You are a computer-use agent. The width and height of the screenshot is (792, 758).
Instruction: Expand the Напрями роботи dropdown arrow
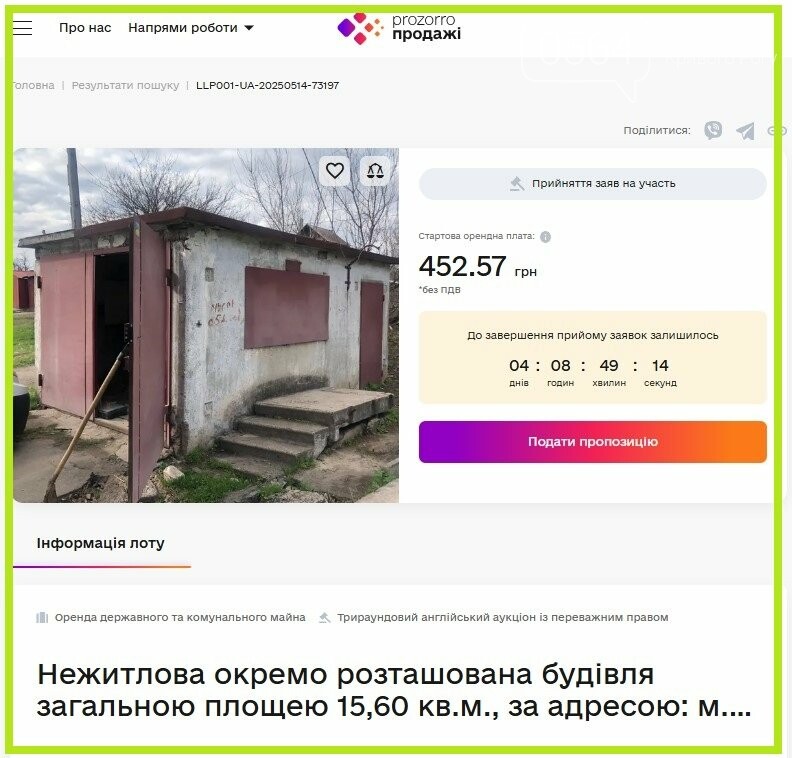[249, 28]
